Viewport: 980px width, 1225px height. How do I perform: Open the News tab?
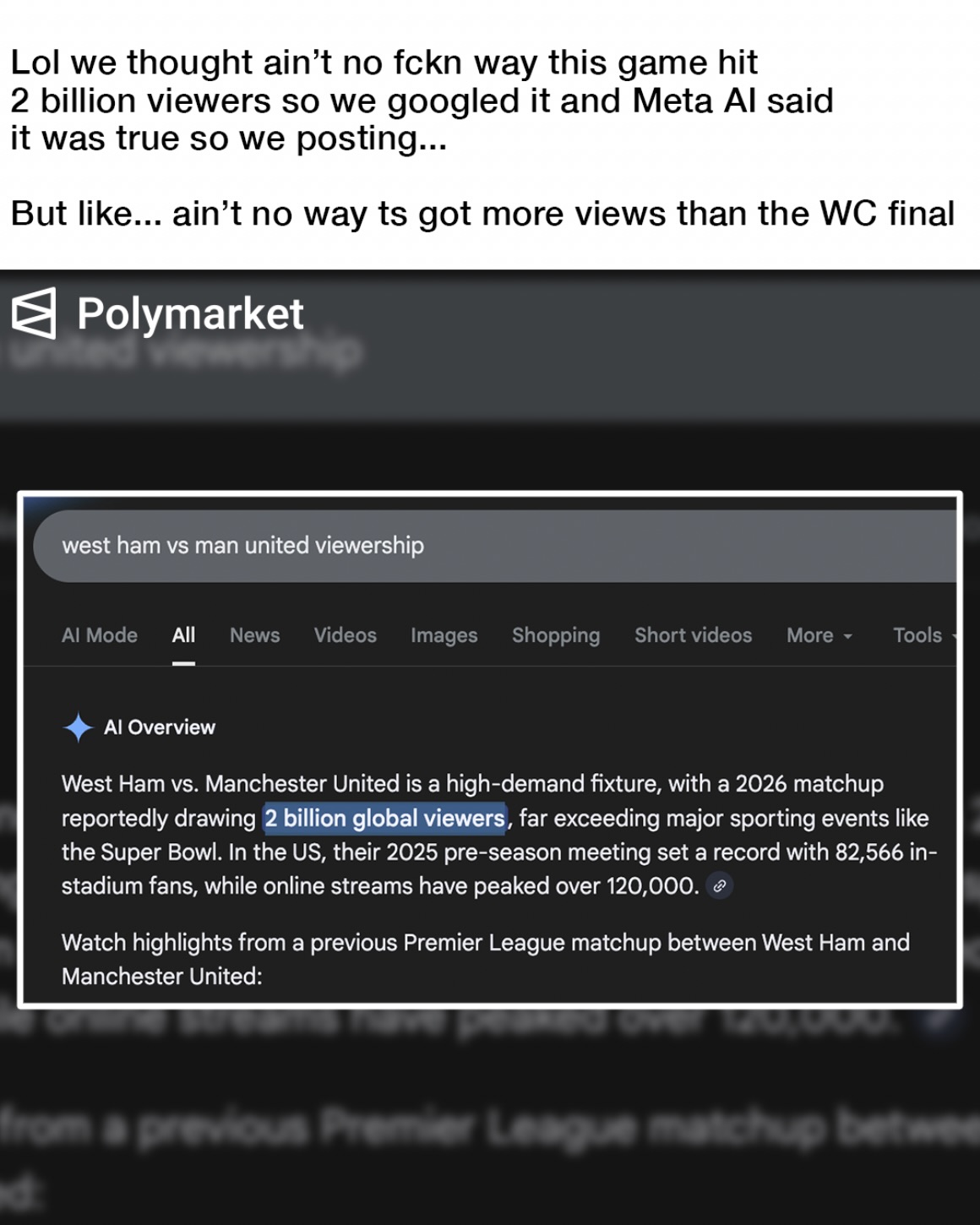pos(254,635)
